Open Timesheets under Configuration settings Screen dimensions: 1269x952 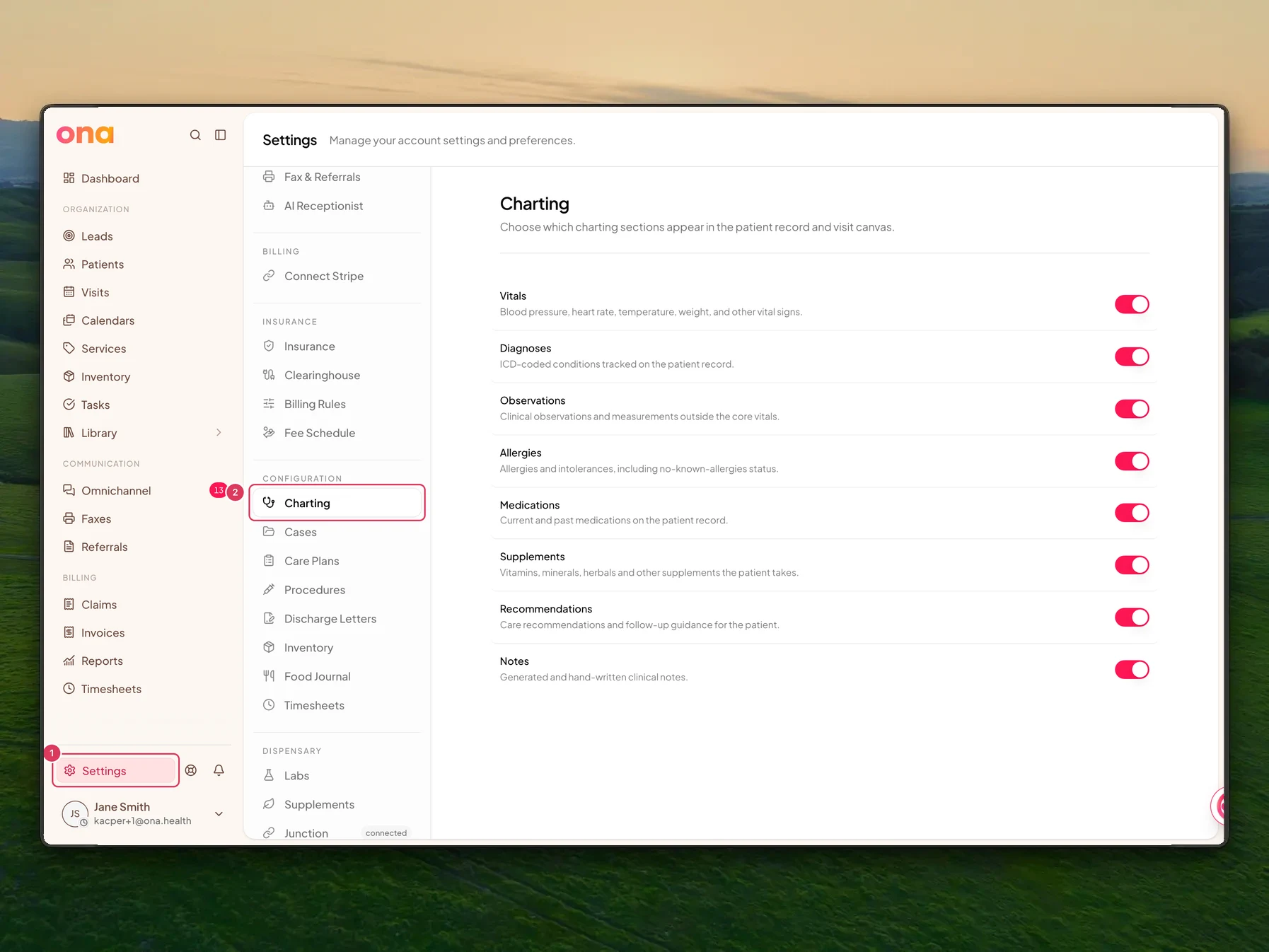click(337, 705)
